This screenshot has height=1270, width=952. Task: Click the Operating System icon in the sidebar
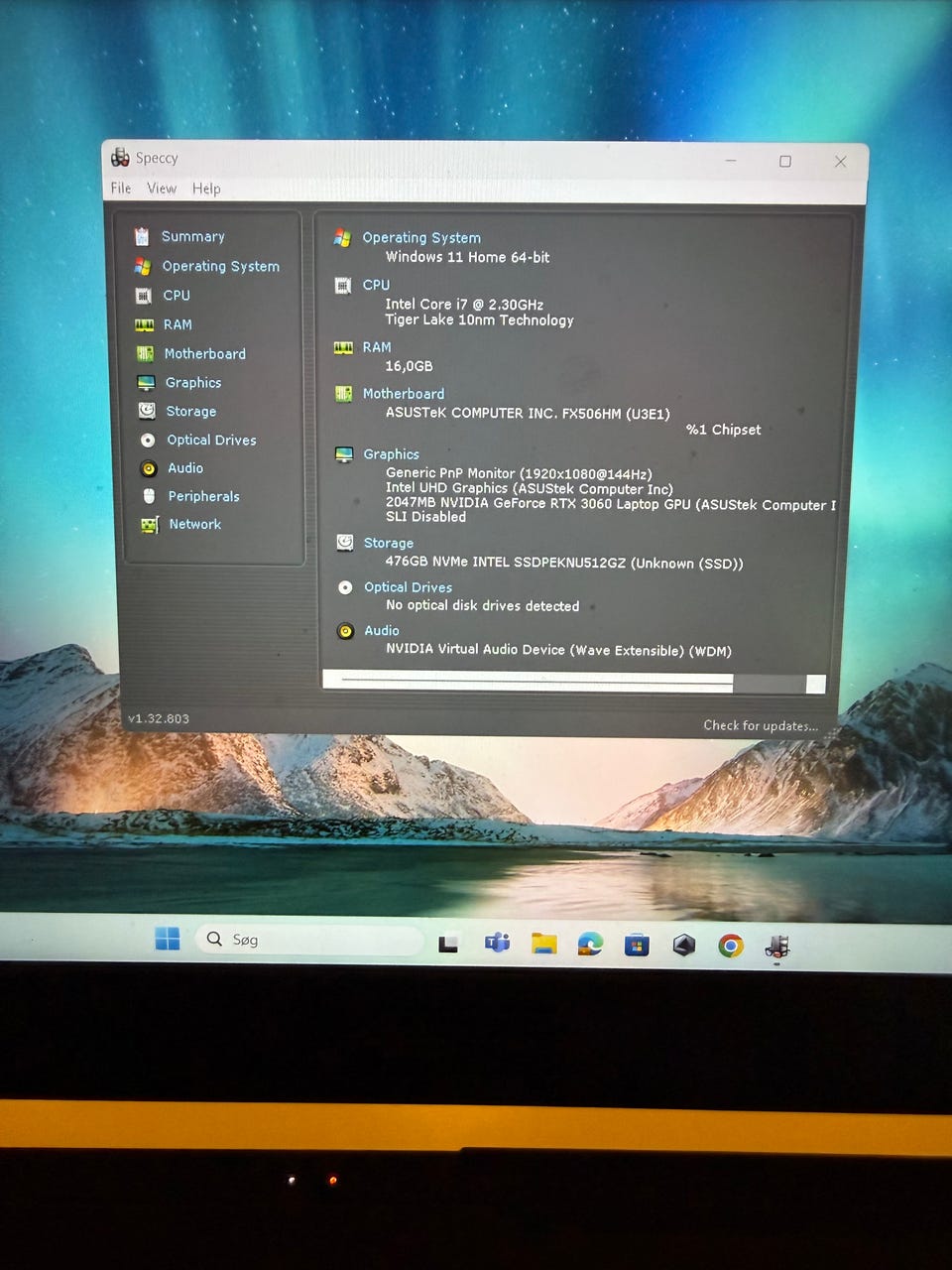[x=143, y=266]
